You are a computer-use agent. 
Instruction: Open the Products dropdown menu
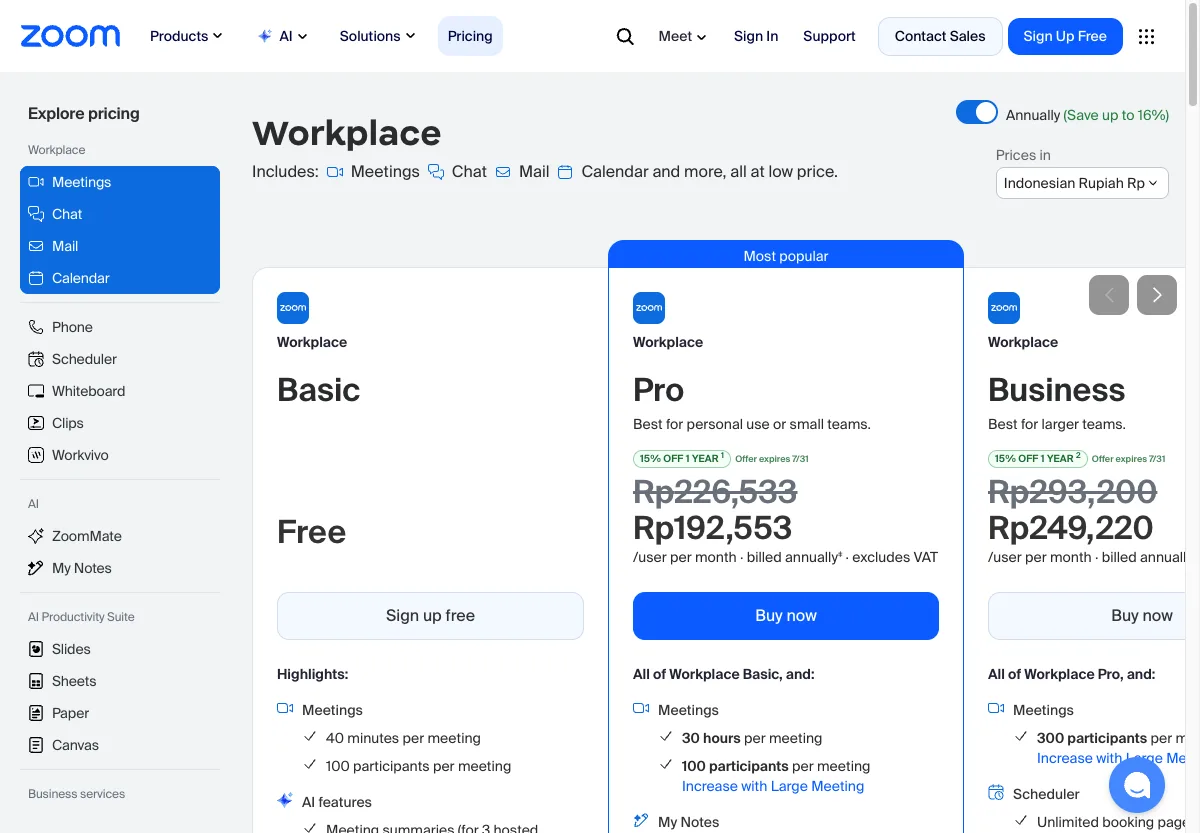click(x=186, y=36)
